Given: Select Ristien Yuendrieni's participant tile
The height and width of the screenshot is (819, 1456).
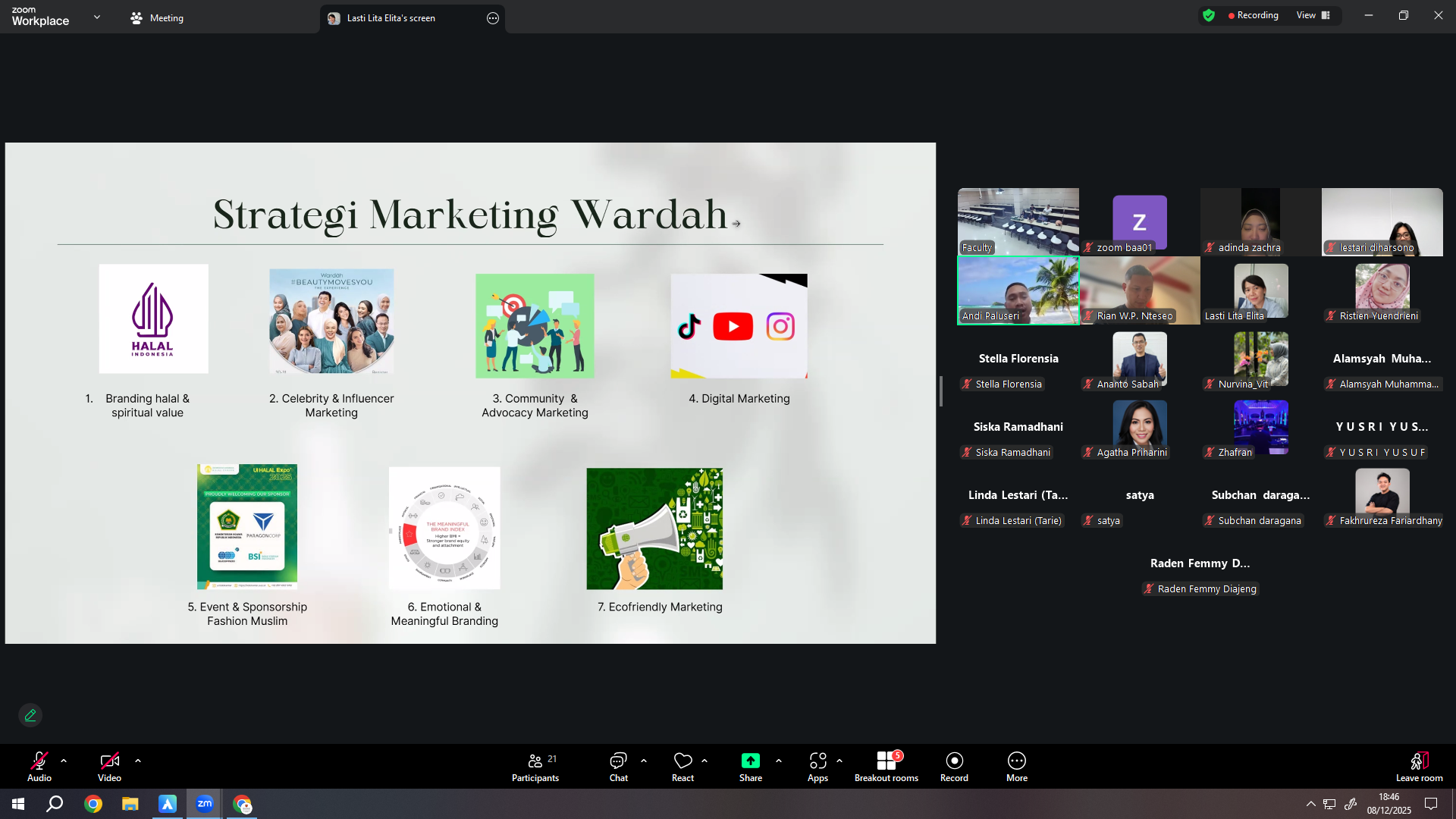Looking at the screenshot, I should tap(1382, 290).
